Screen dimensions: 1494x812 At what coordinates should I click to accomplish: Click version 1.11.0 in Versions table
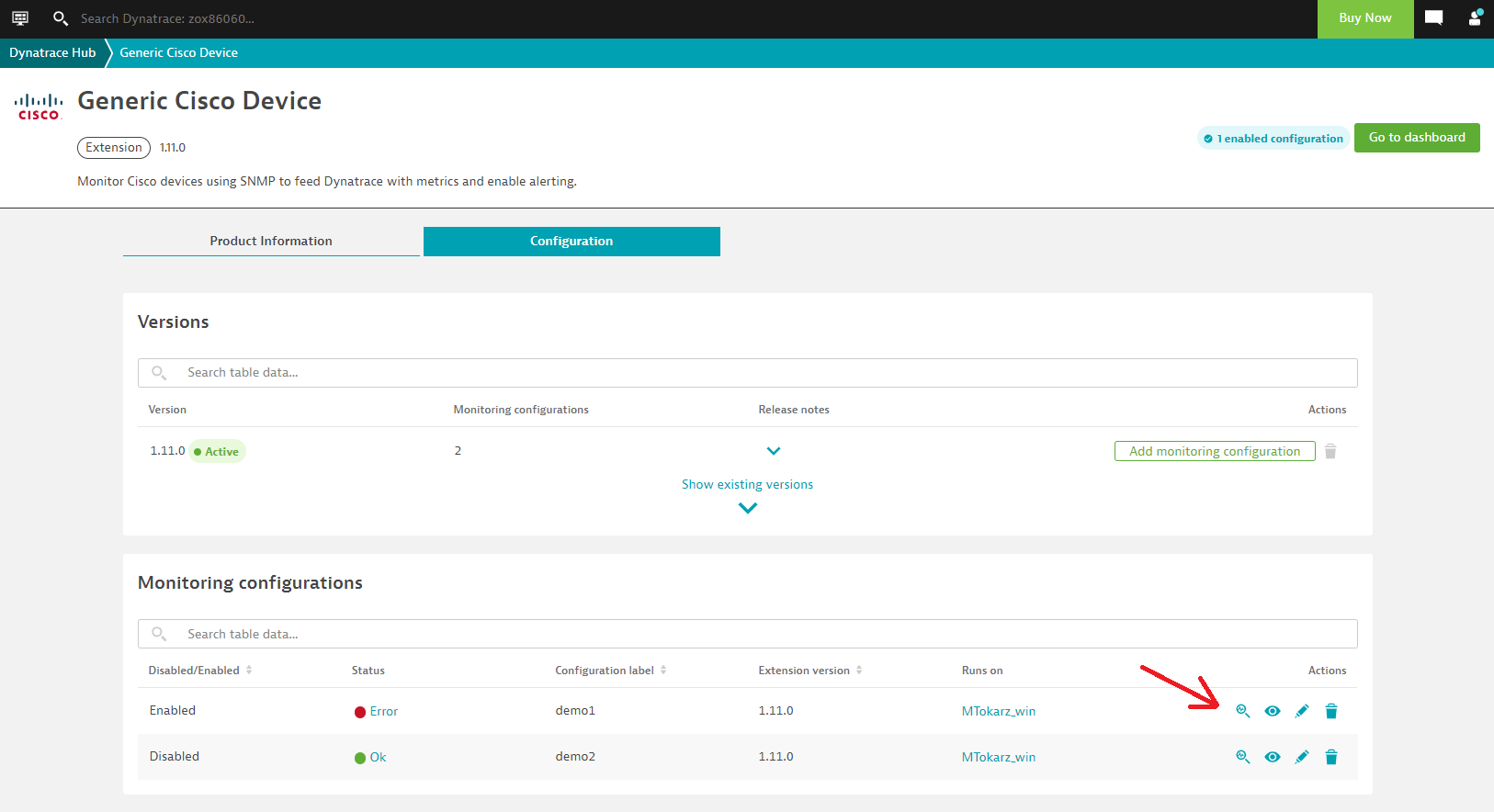click(167, 451)
